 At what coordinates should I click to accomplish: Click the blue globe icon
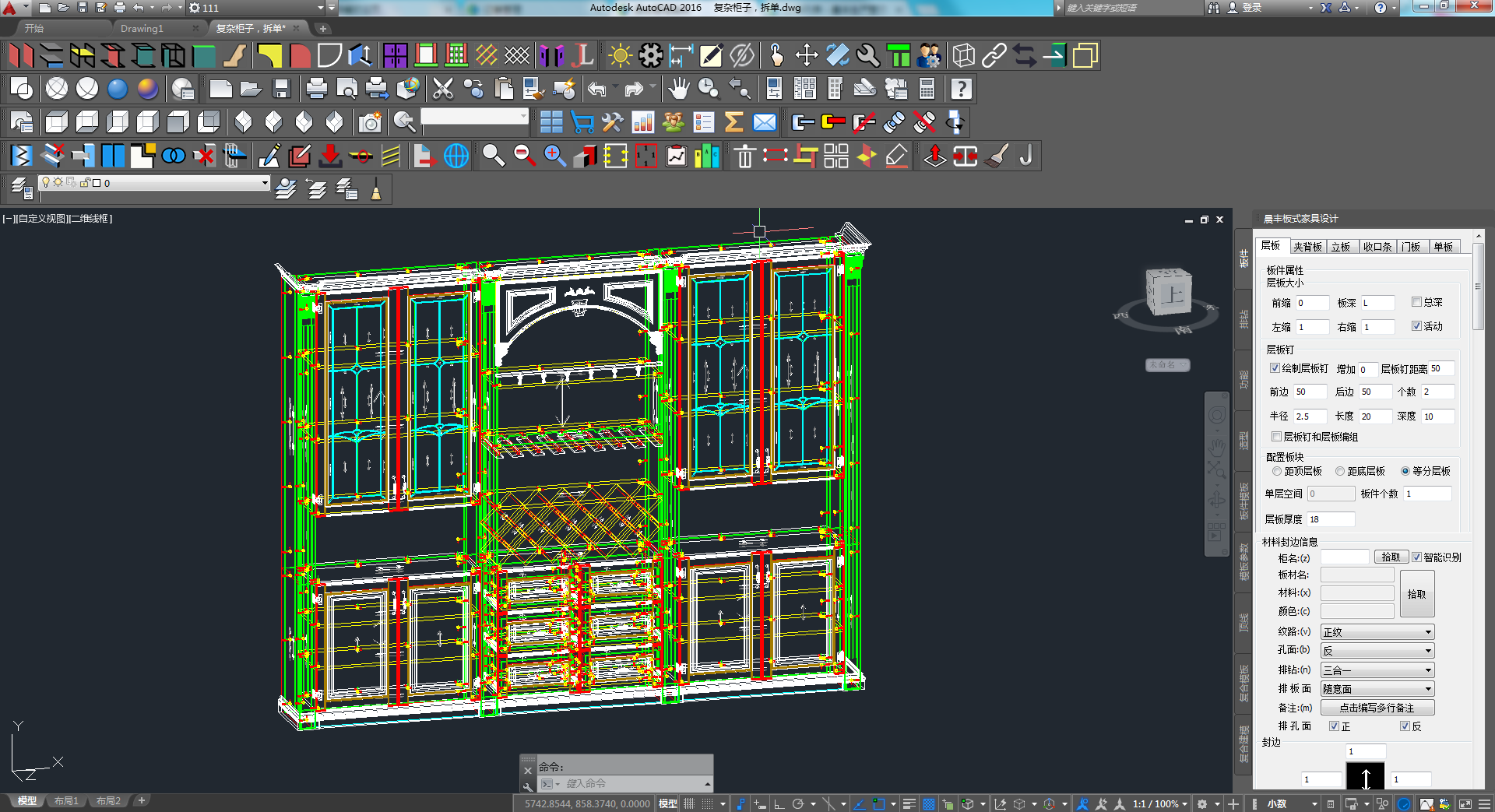click(456, 156)
